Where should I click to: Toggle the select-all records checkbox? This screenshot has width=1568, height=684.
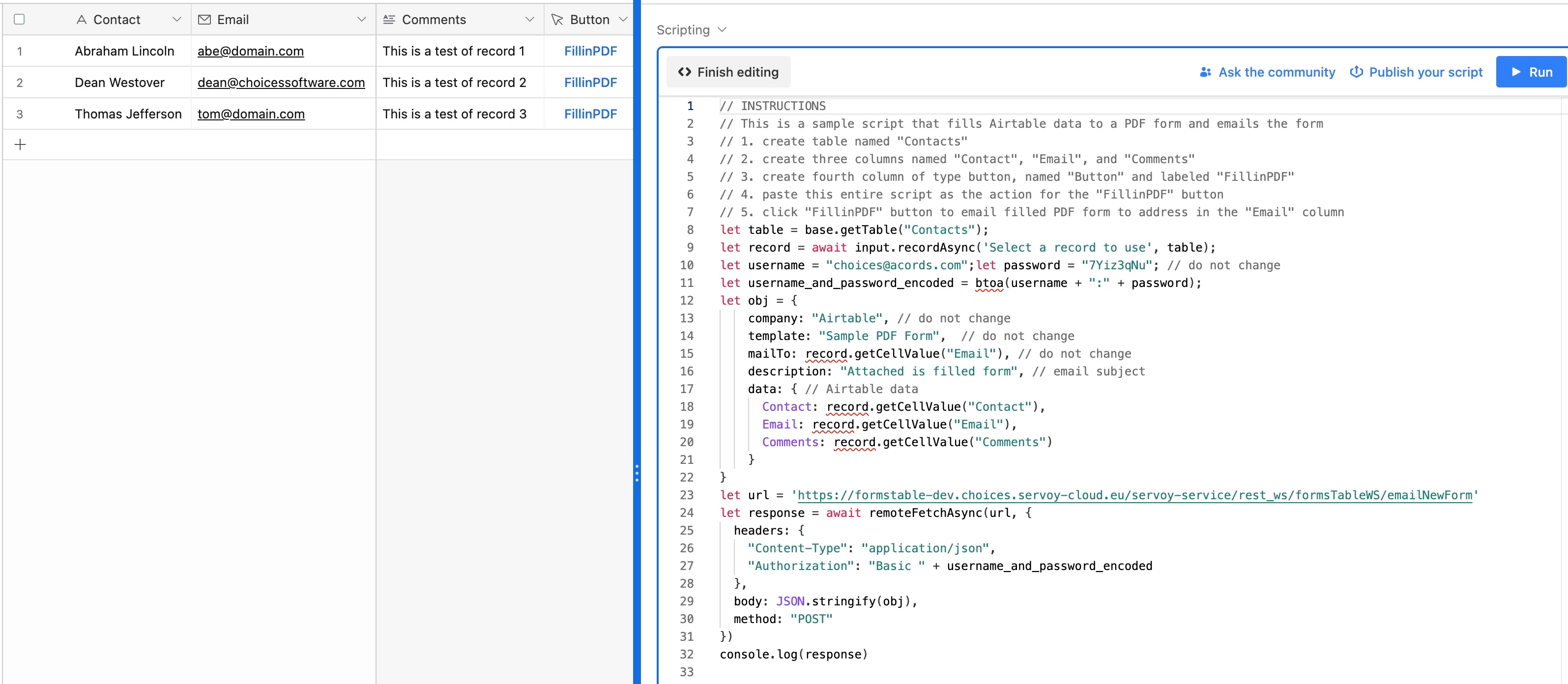point(20,20)
